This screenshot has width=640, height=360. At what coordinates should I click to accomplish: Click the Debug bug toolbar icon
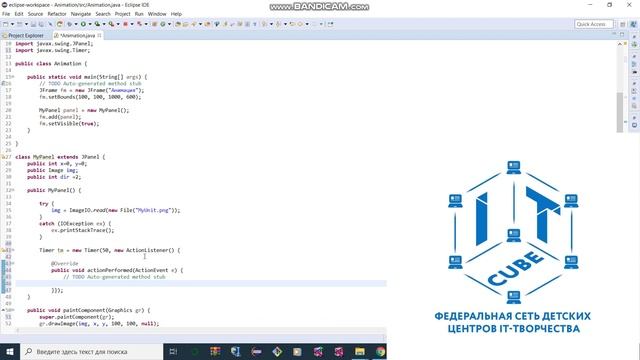[x=69, y=24]
